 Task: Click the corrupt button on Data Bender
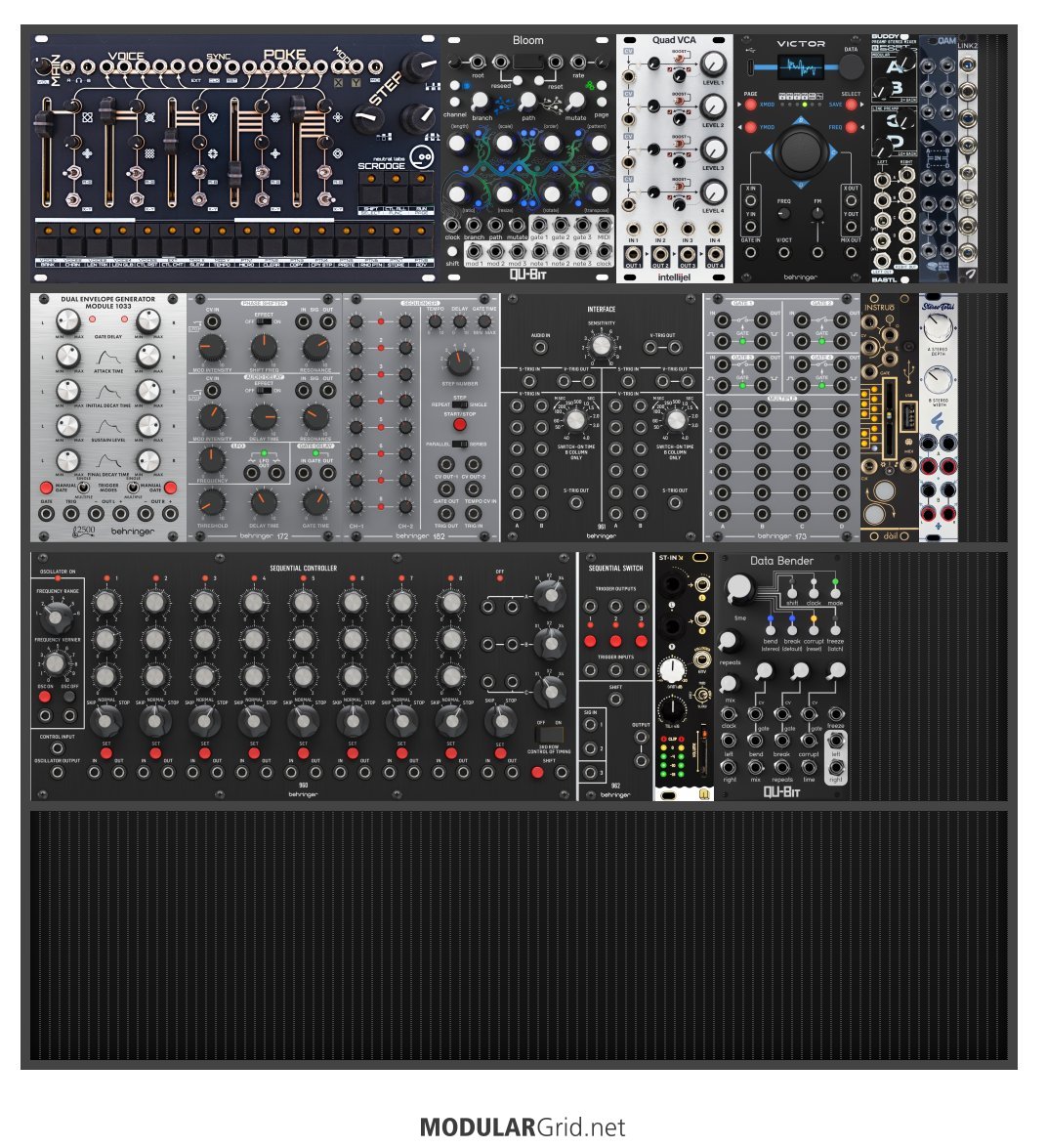[814, 629]
